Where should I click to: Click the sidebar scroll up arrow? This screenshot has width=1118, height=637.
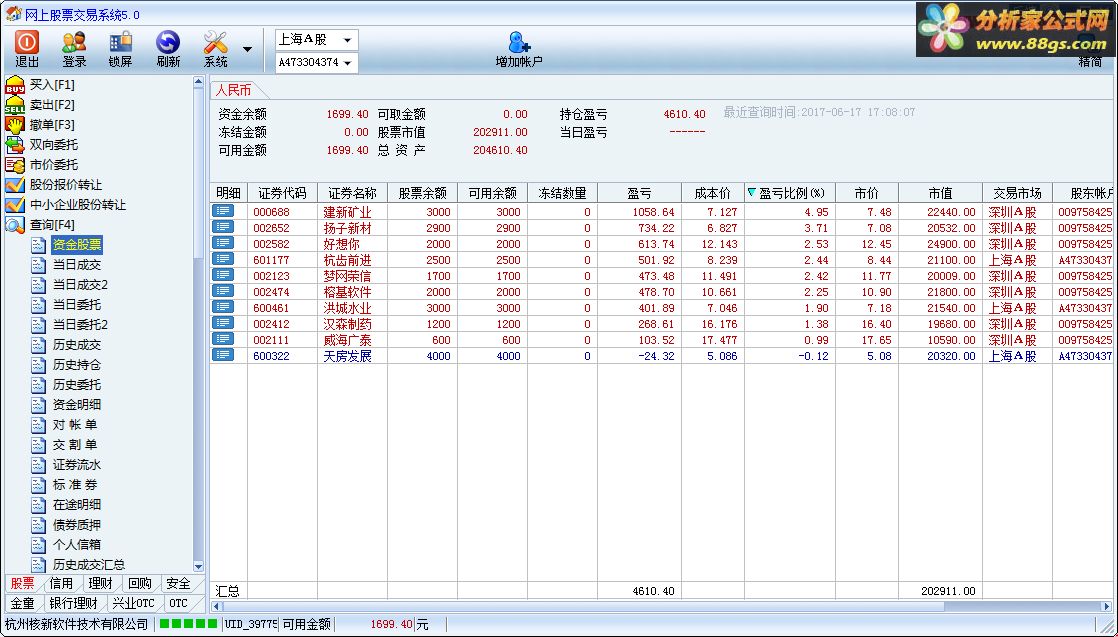coord(198,82)
